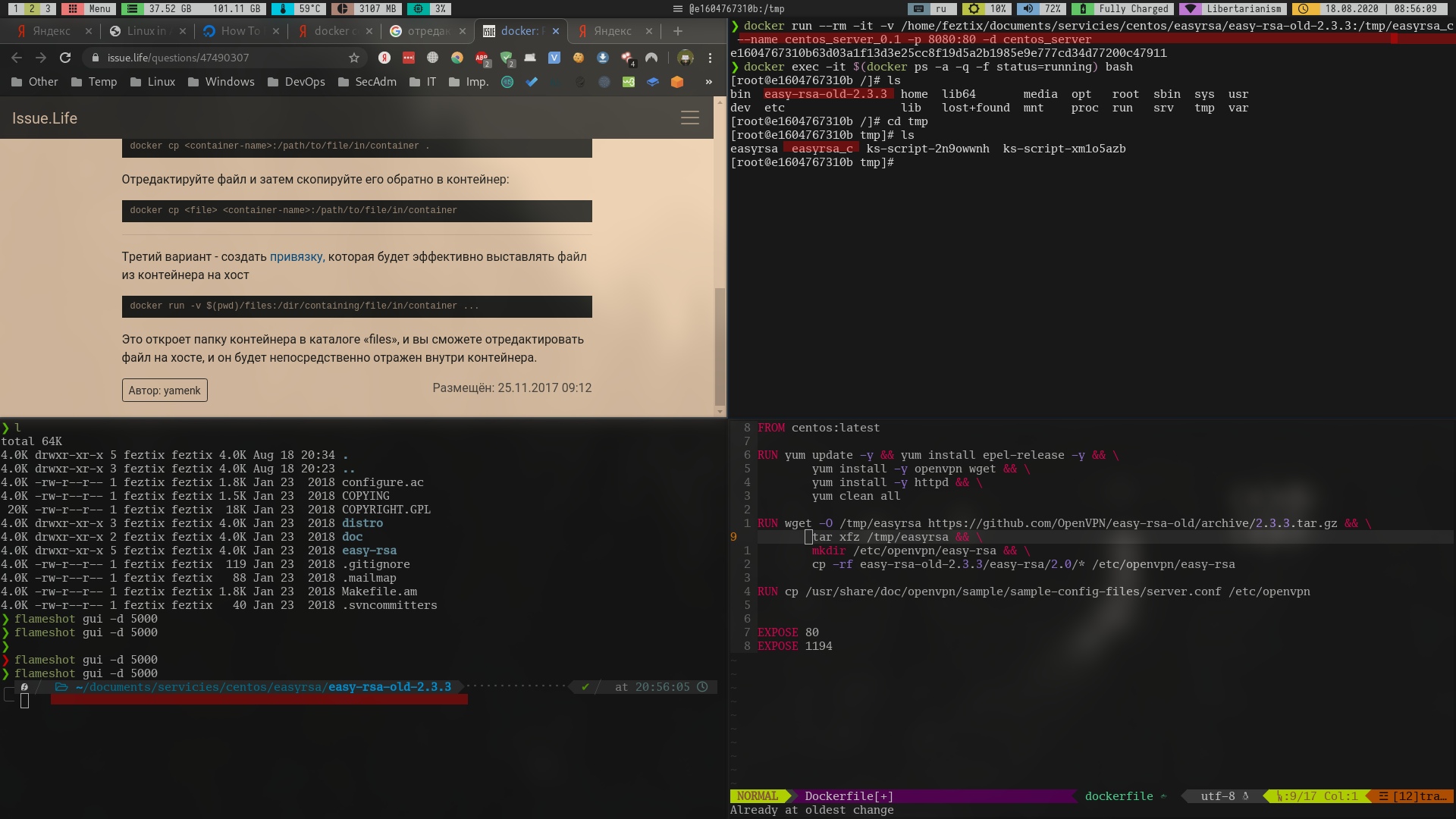The image size is (1456, 819).
Task: Click the orange cube bookmark icon
Action: (677, 82)
